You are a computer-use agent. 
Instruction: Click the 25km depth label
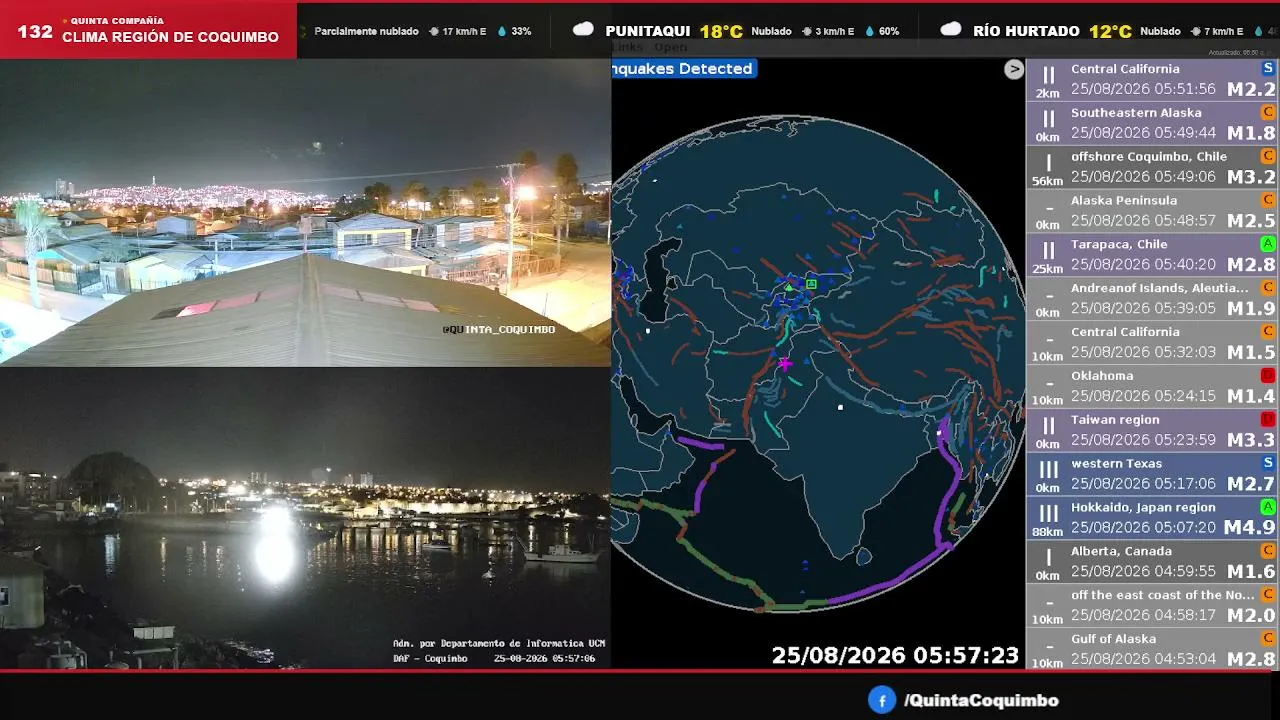point(1048,269)
